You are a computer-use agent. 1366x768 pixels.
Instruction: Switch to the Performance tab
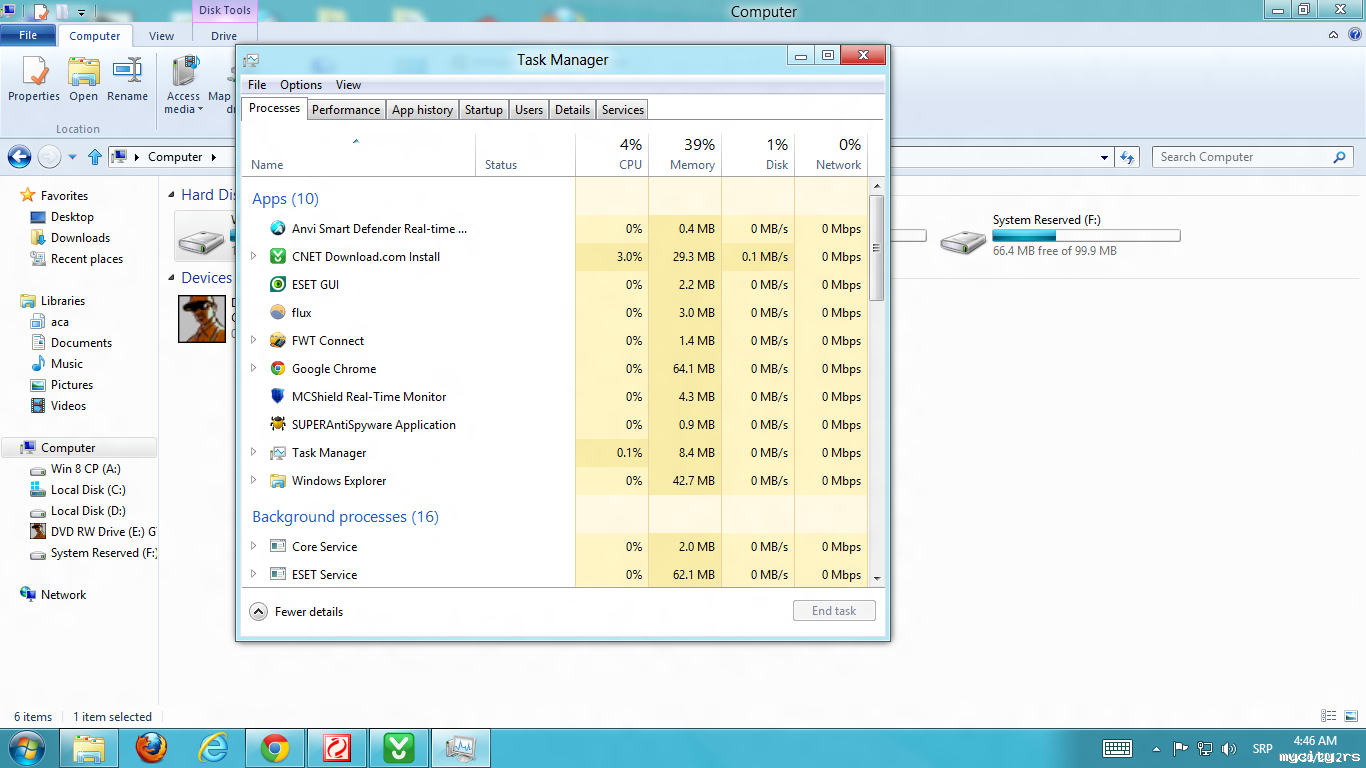(346, 110)
